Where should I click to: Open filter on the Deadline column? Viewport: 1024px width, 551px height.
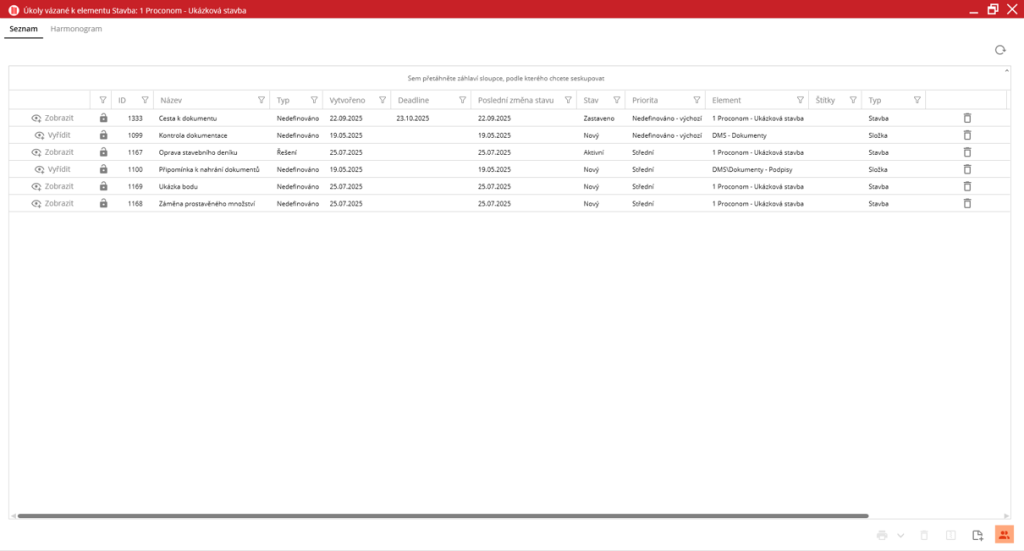(462, 100)
